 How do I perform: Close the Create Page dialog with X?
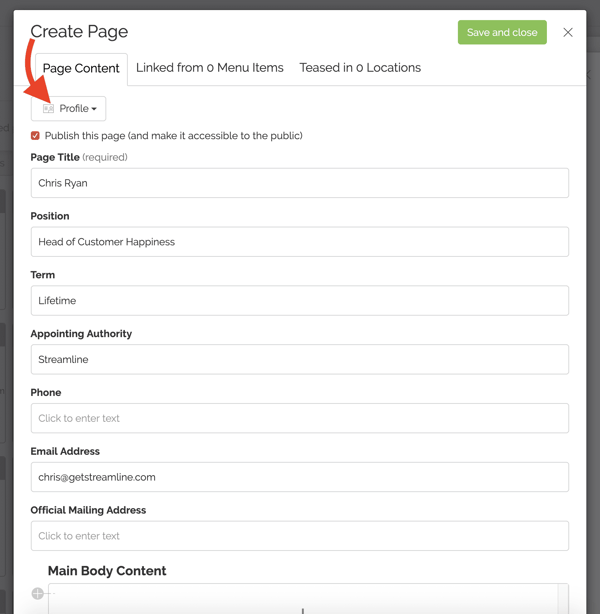point(568,32)
